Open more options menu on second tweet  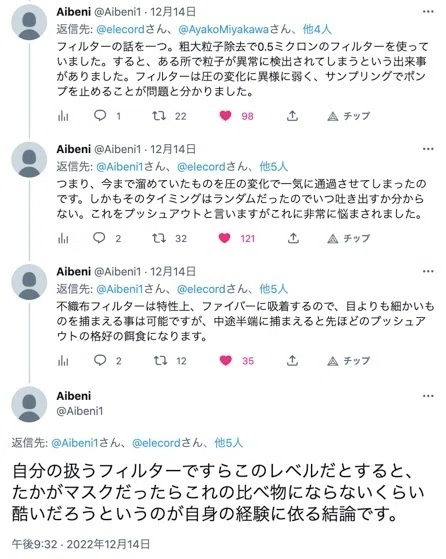[428, 149]
